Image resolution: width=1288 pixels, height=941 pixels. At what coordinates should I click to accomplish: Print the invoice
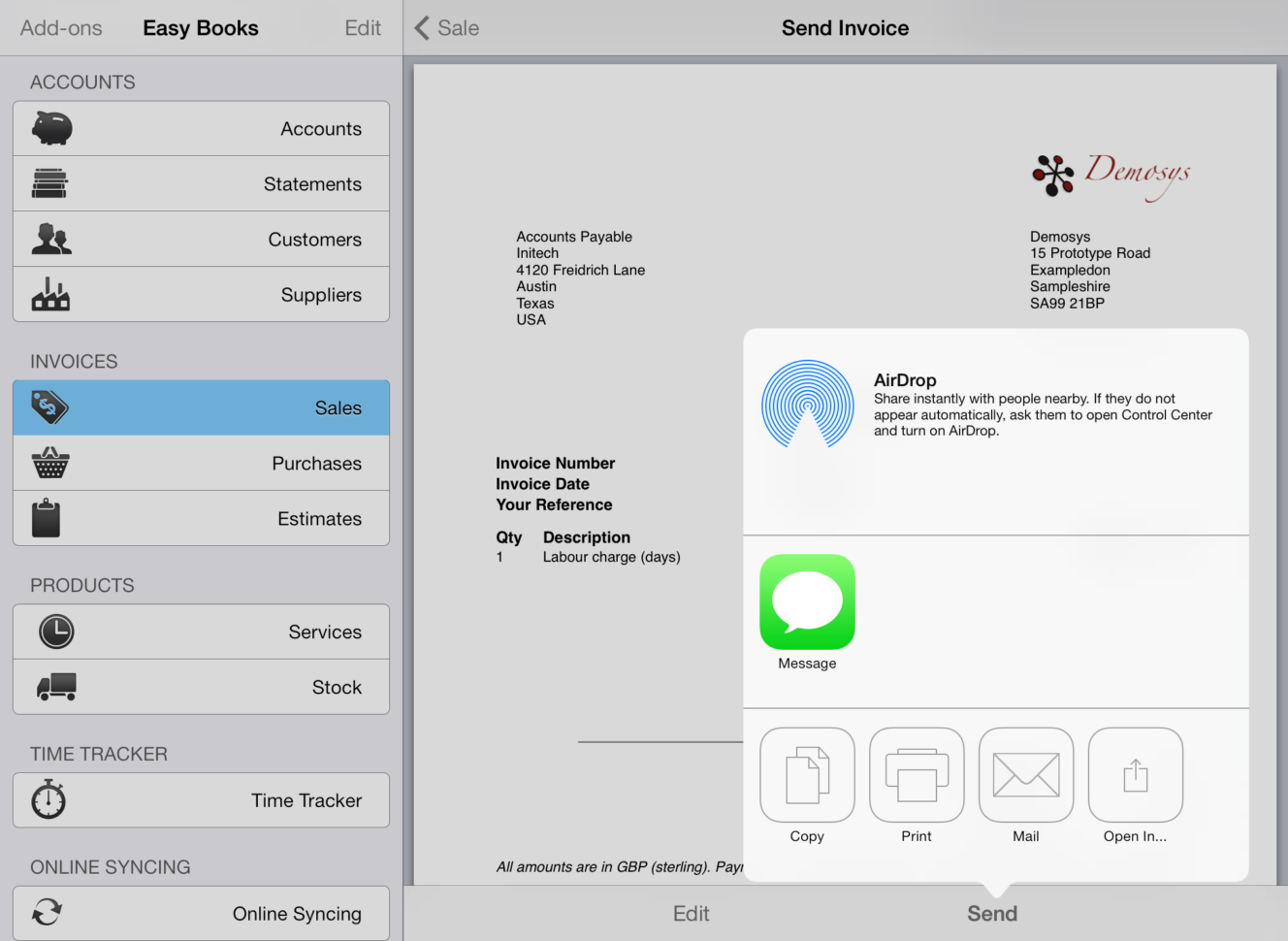pyautogui.click(x=917, y=774)
